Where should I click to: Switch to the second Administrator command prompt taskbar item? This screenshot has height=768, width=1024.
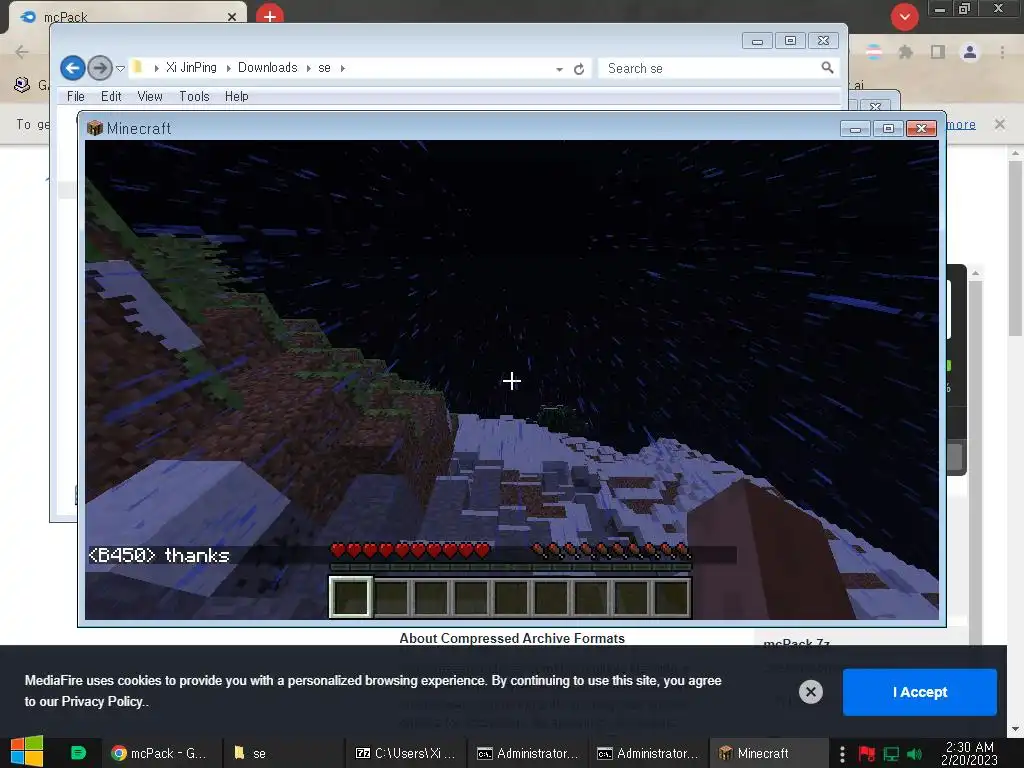tap(648, 753)
